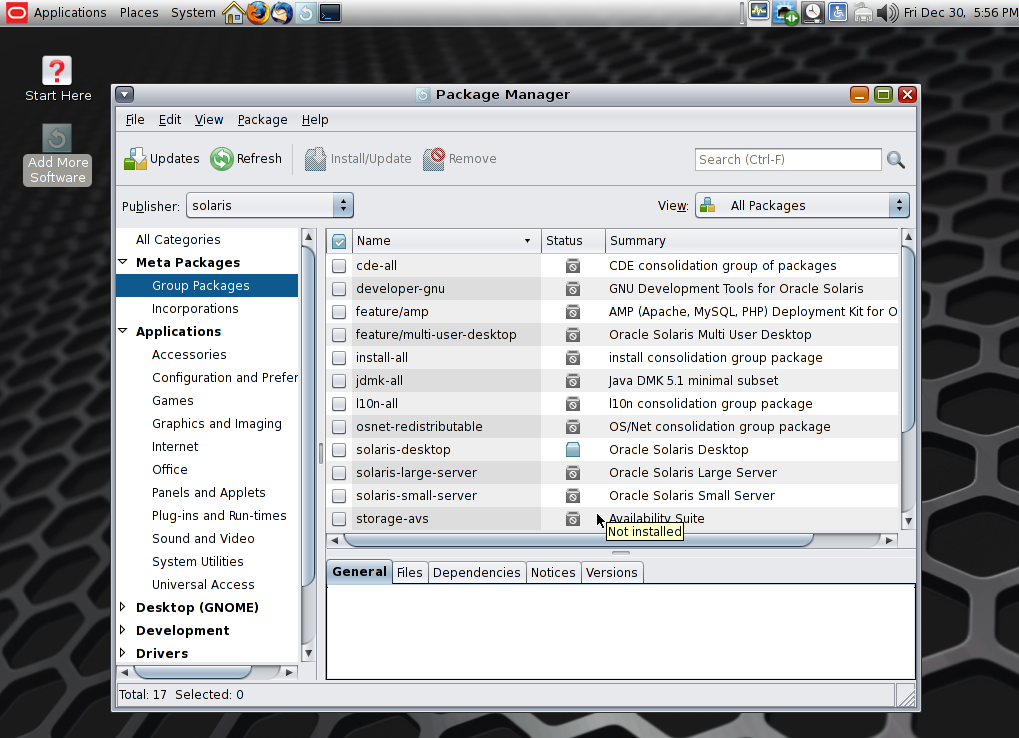Expand the Drivers category

[x=122, y=653]
